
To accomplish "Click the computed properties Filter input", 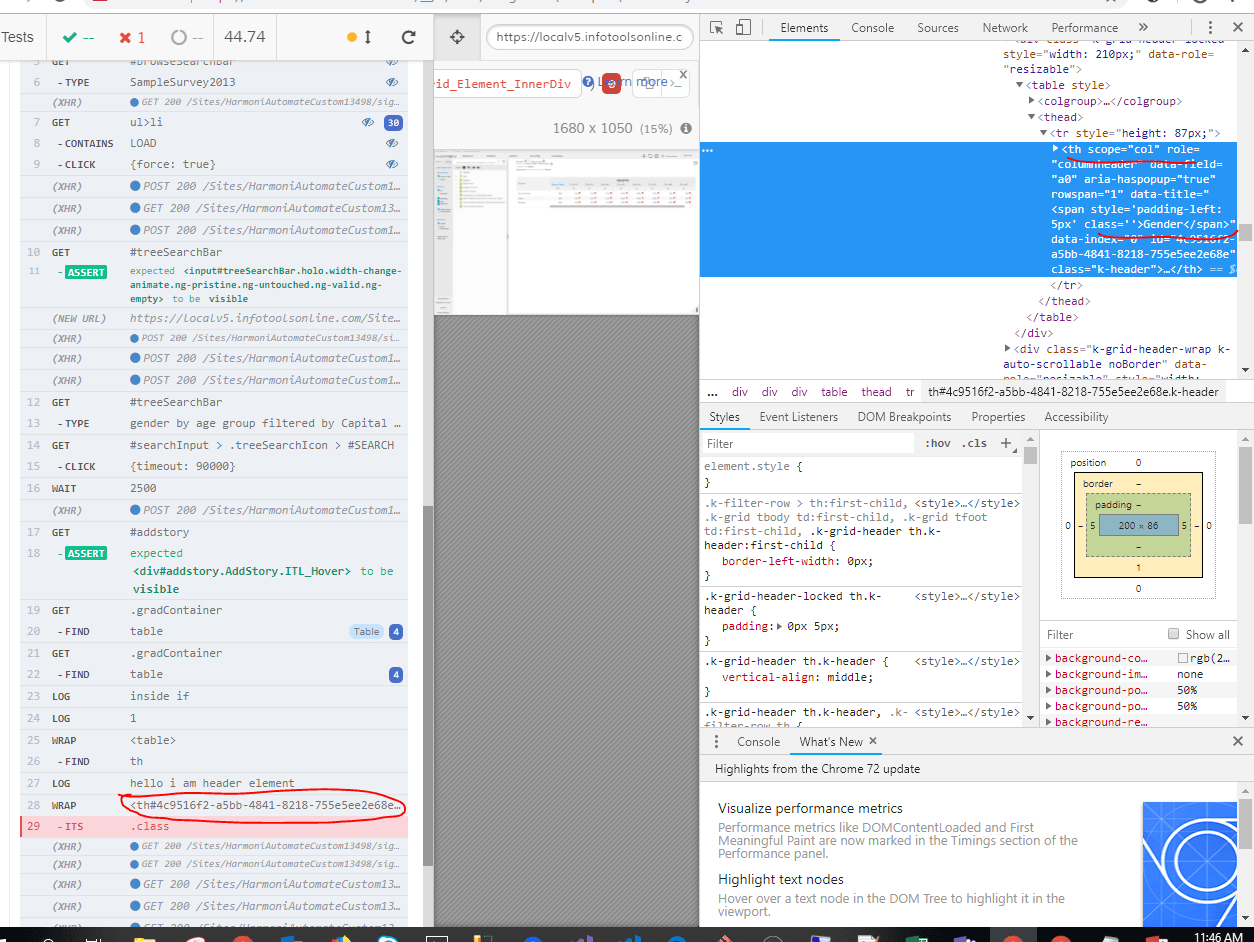I will (x=1100, y=634).
